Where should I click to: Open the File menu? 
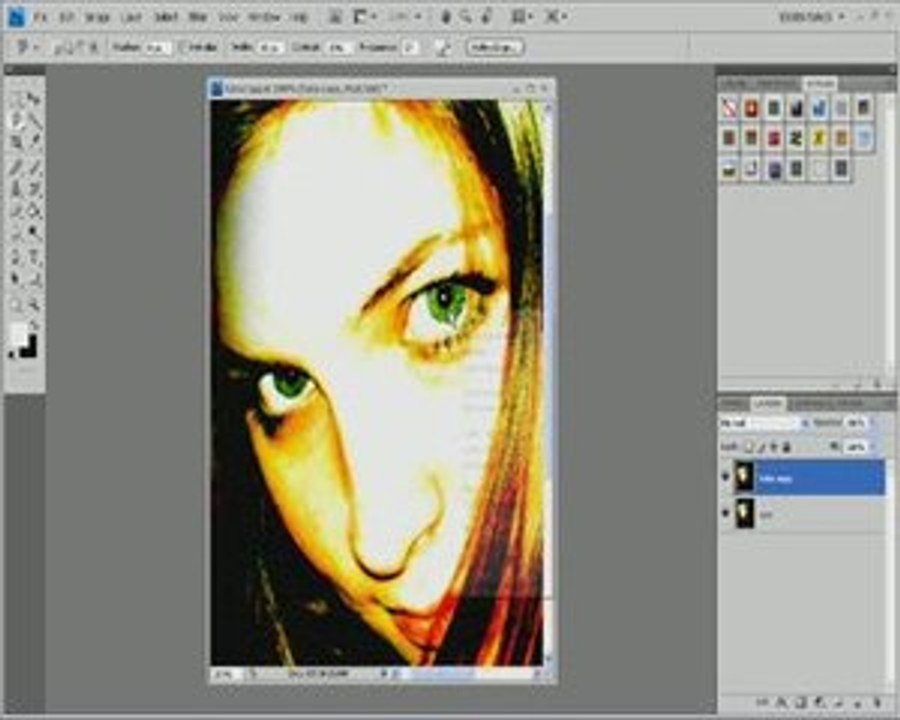click(39, 17)
